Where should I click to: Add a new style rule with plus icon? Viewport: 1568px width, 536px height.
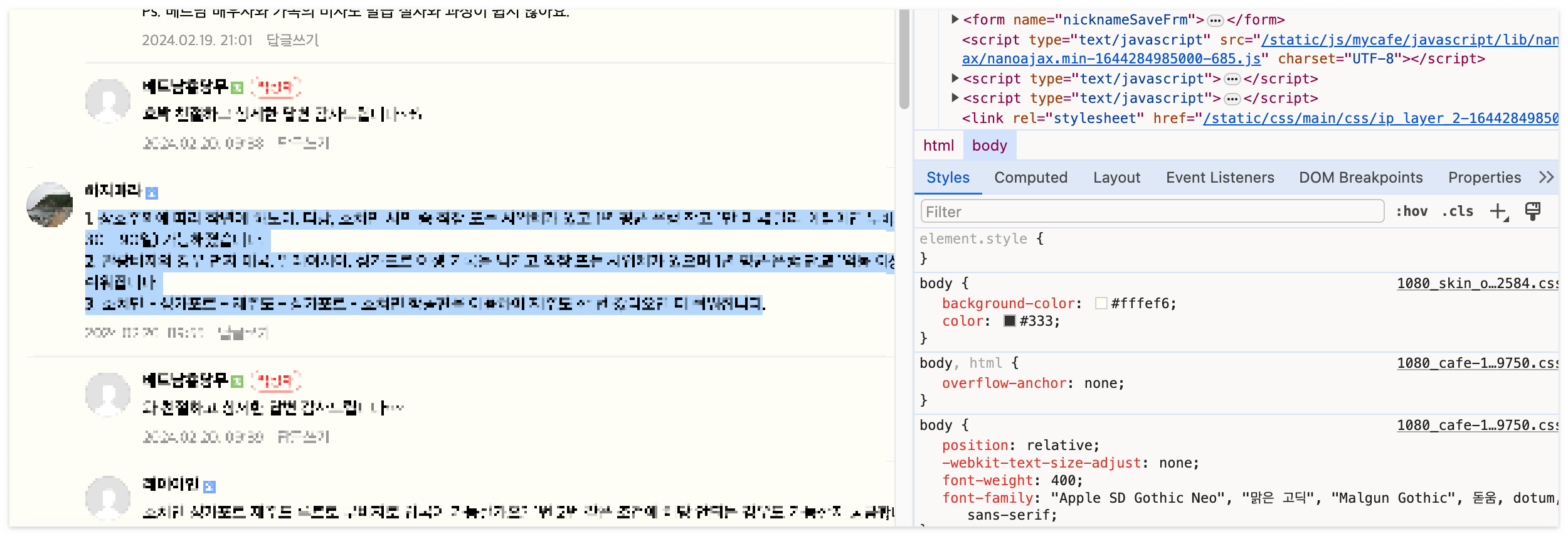click(1499, 212)
